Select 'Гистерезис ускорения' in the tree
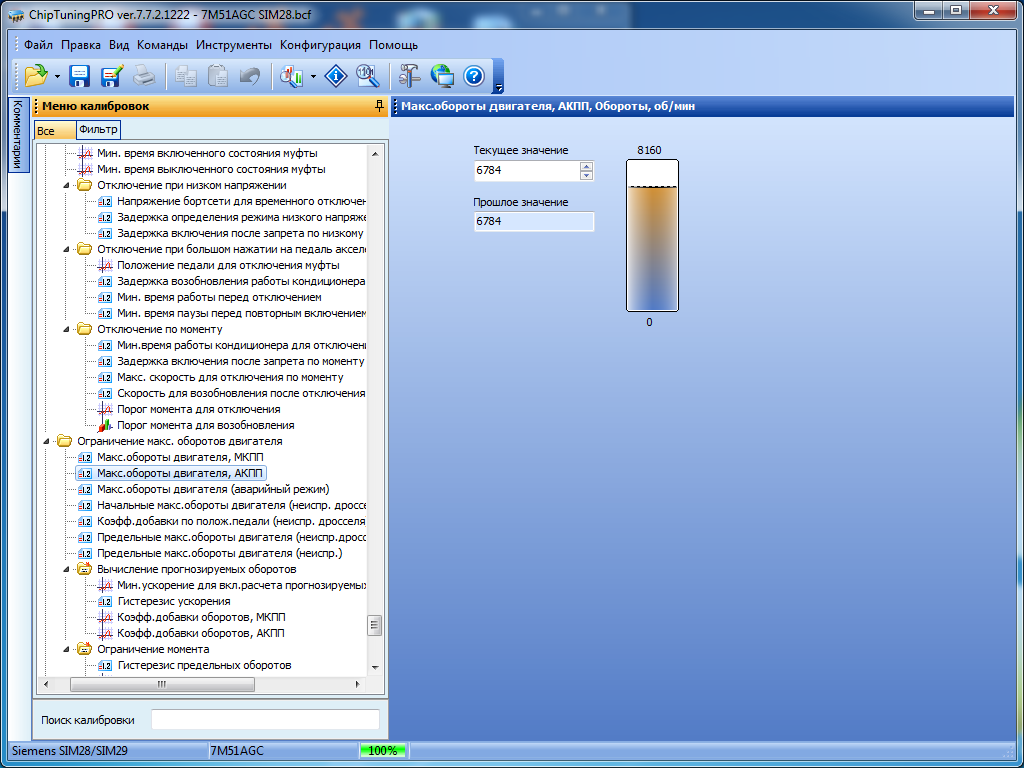This screenshot has width=1024, height=768. click(173, 601)
